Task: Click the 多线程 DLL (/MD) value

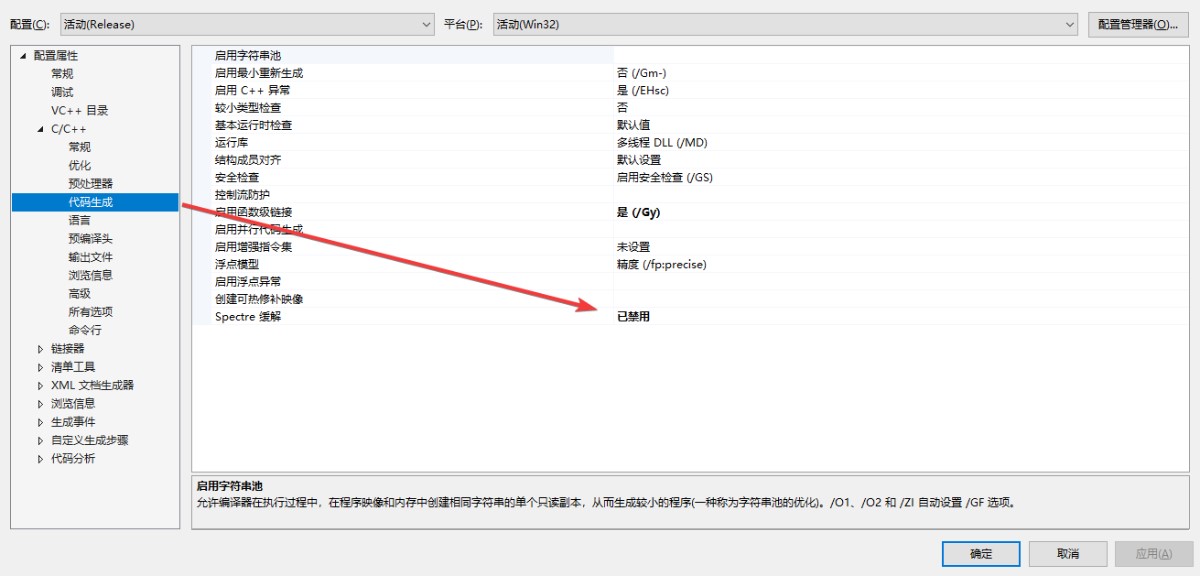Action: click(x=662, y=143)
